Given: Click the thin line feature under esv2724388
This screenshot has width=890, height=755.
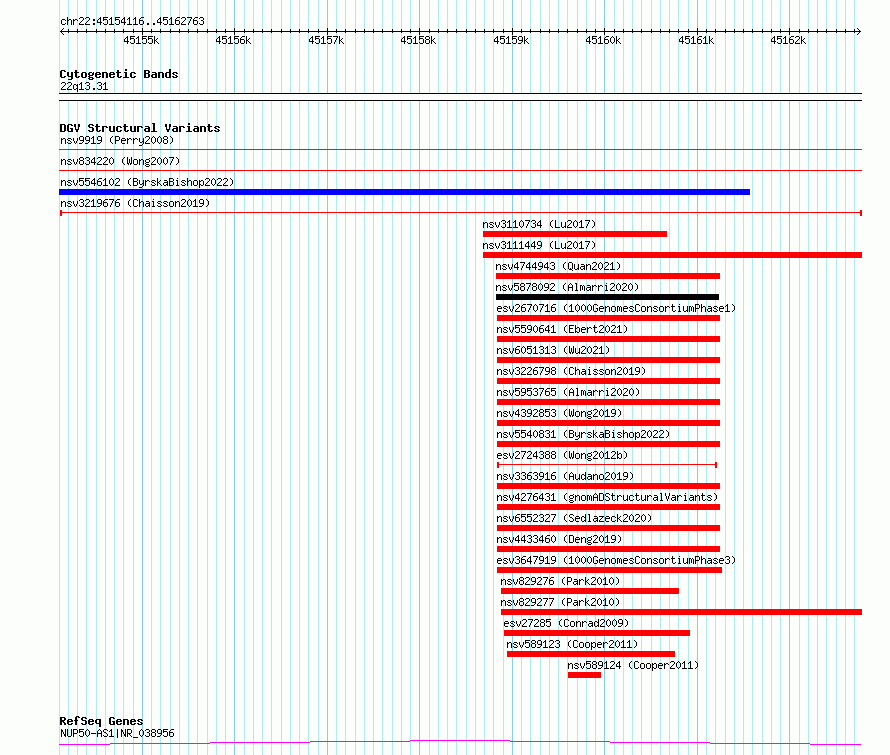Looking at the screenshot, I should (607, 465).
